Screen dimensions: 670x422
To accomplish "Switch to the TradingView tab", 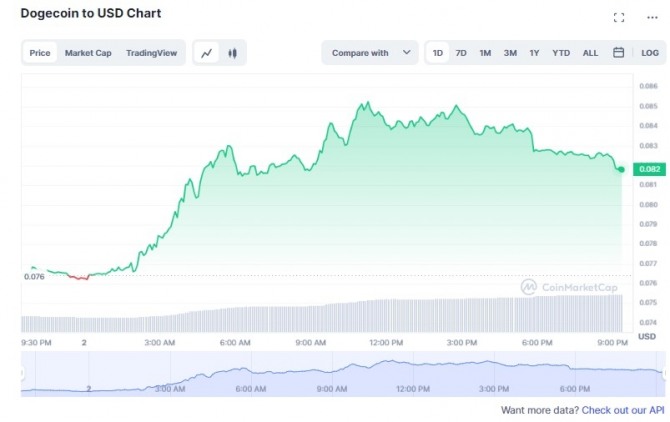I will click(x=151, y=53).
